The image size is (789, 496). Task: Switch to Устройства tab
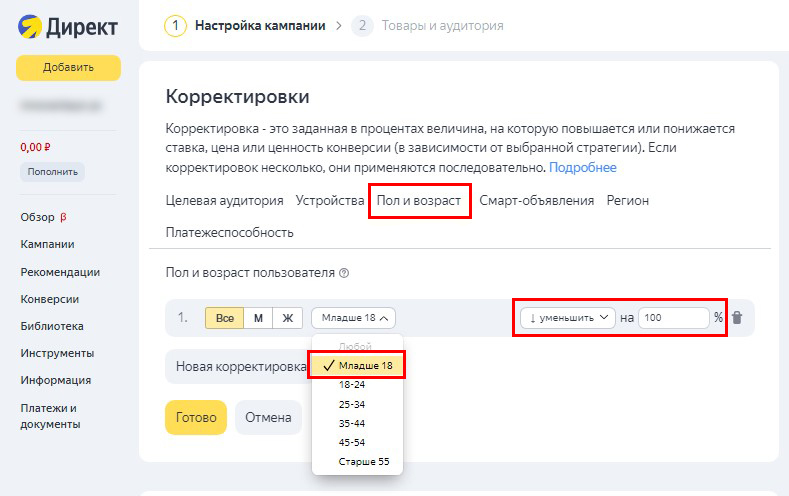[330, 201]
